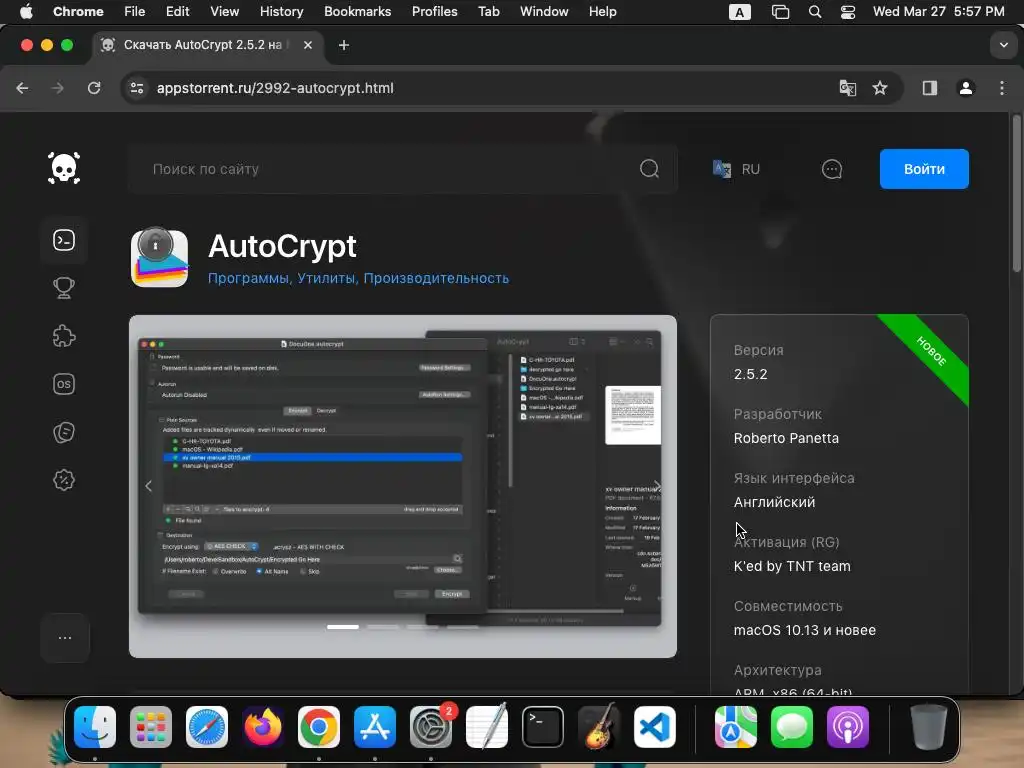Screen dimensions: 1024x768
Task: Close the AutoCrypt tab
Action: point(308,45)
